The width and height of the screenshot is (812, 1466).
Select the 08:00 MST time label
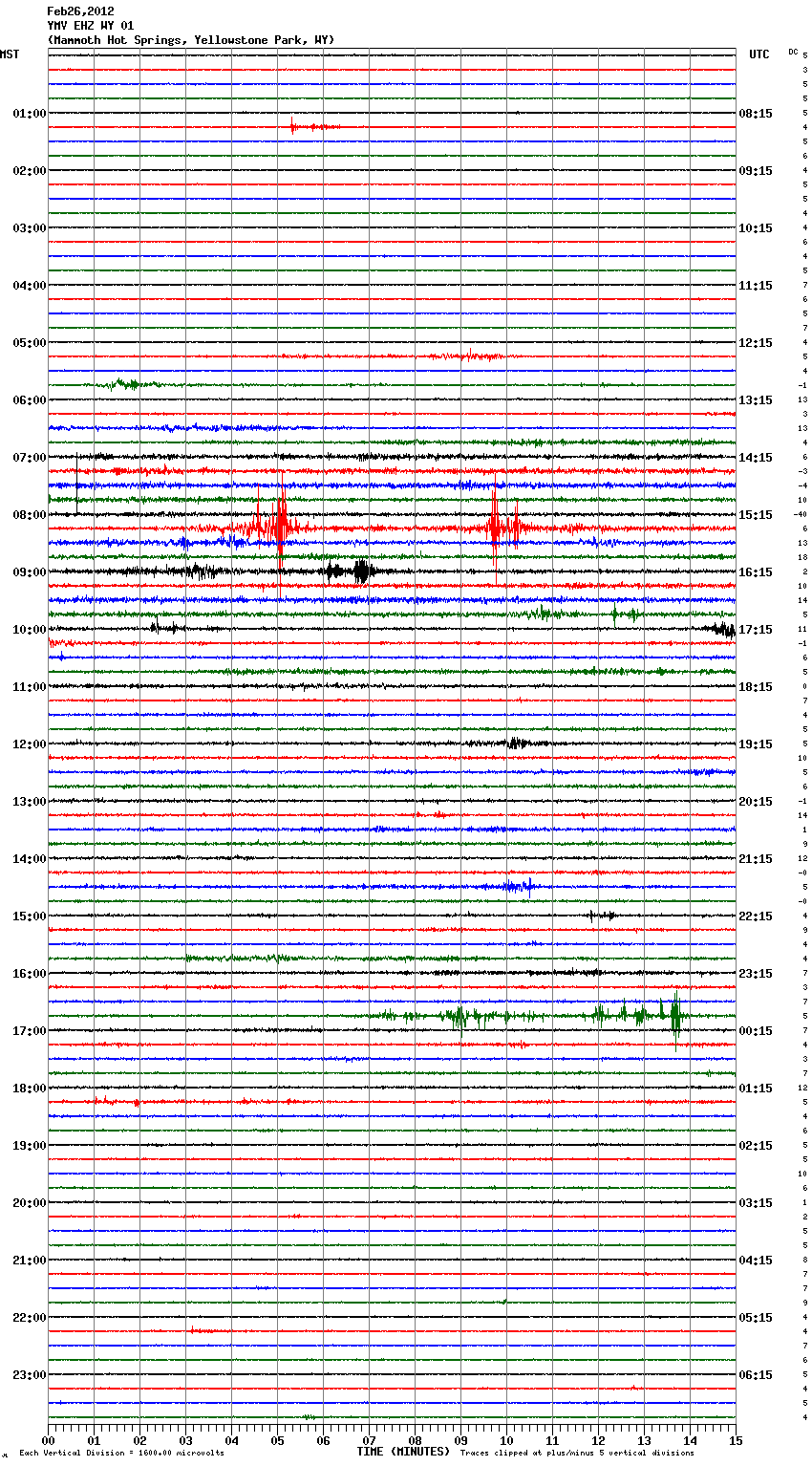point(29,515)
